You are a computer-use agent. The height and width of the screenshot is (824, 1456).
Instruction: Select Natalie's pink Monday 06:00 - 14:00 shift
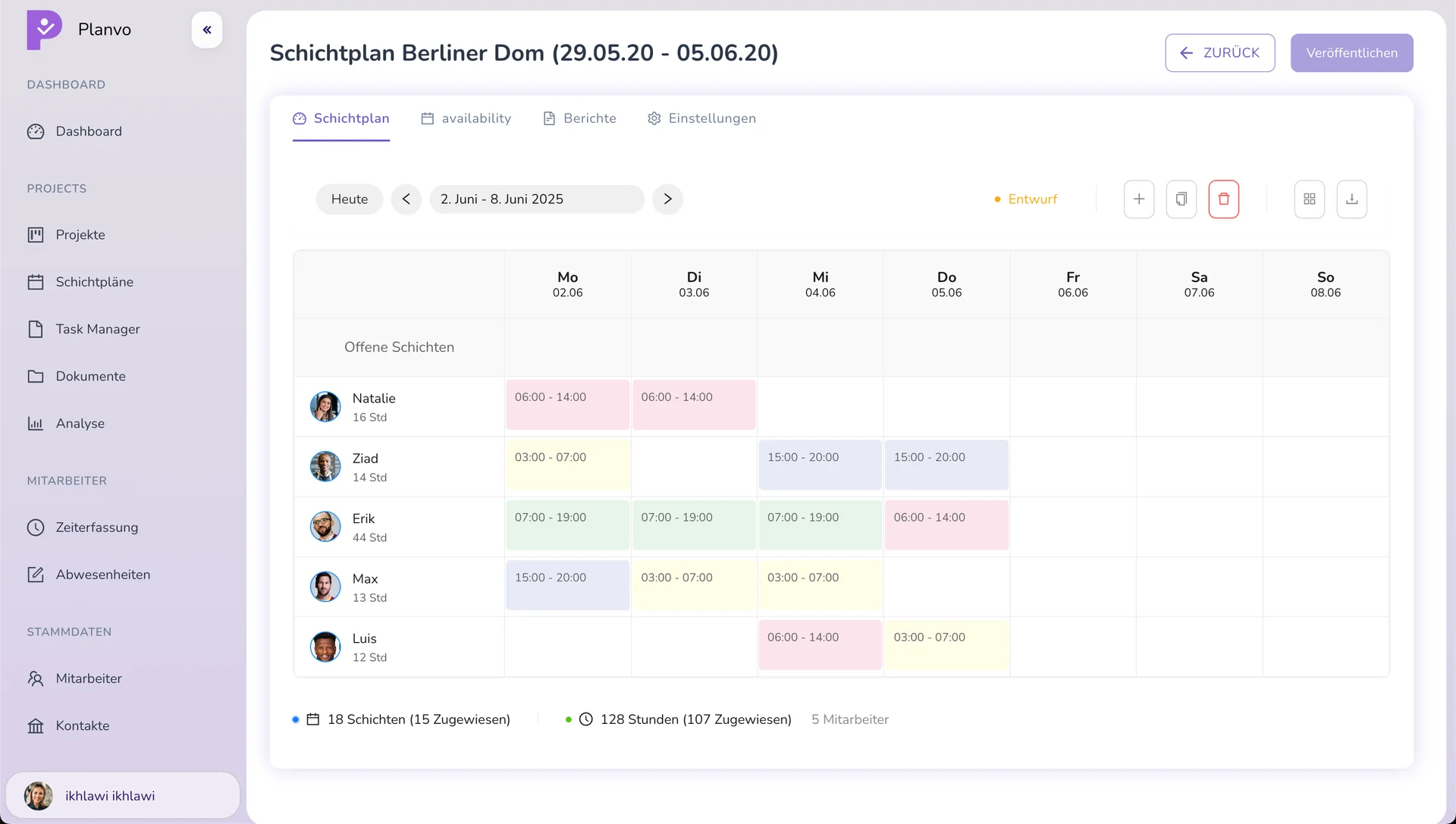tap(567, 406)
